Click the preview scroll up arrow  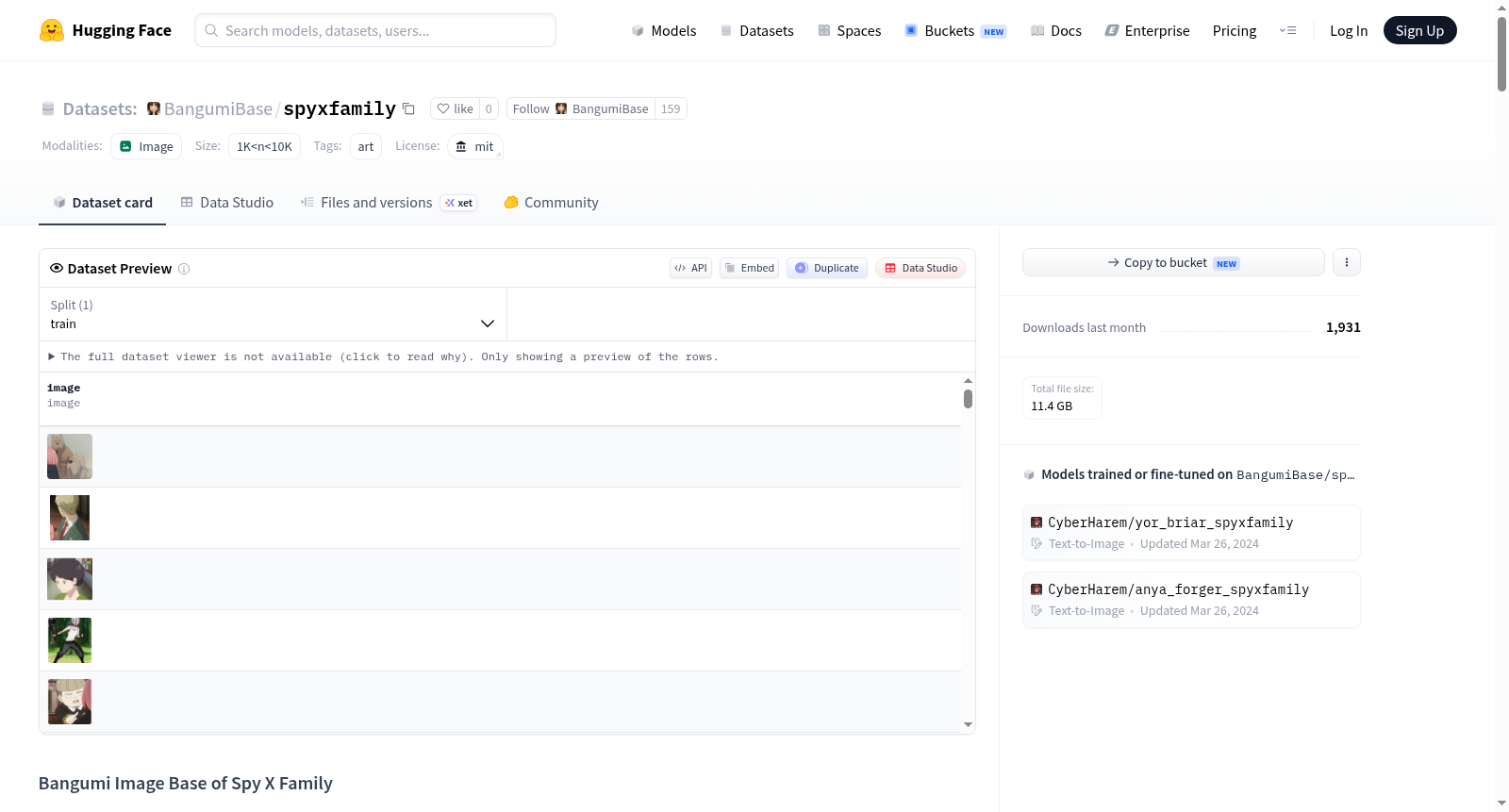tap(968, 380)
